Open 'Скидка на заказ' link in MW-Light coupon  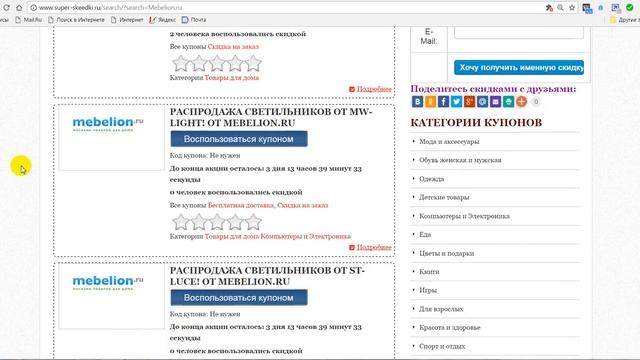pos(302,205)
